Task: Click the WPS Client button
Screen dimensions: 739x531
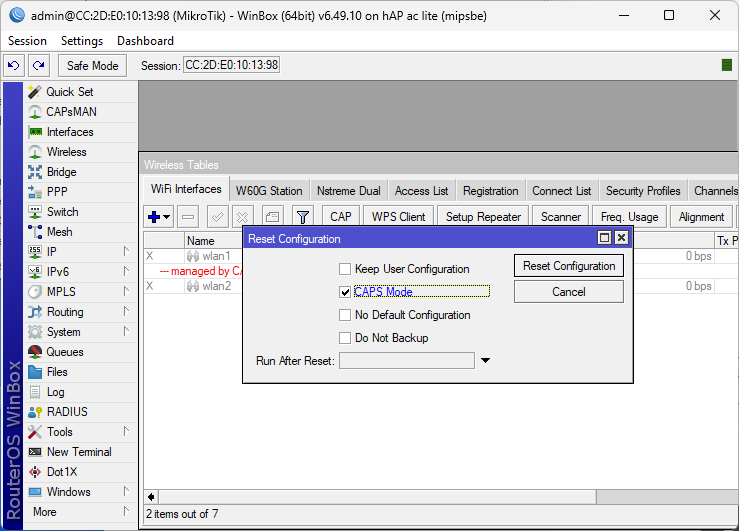Action: [x=398, y=217]
